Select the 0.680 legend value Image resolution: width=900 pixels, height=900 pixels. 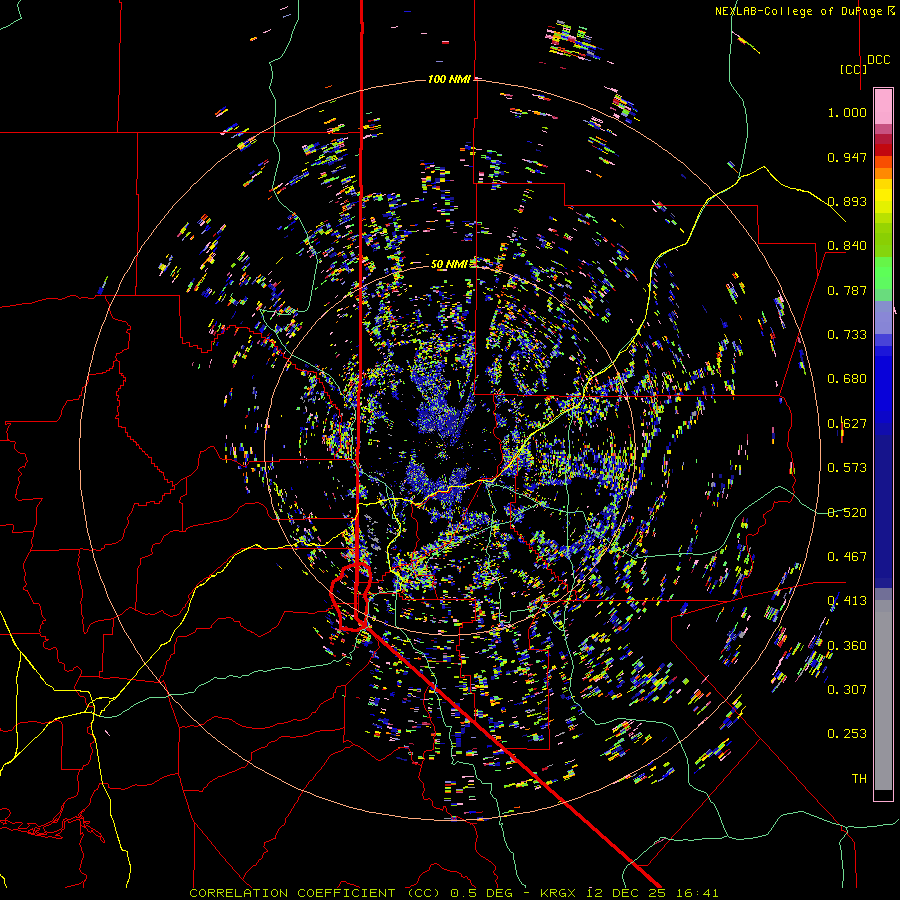[847, 379]
